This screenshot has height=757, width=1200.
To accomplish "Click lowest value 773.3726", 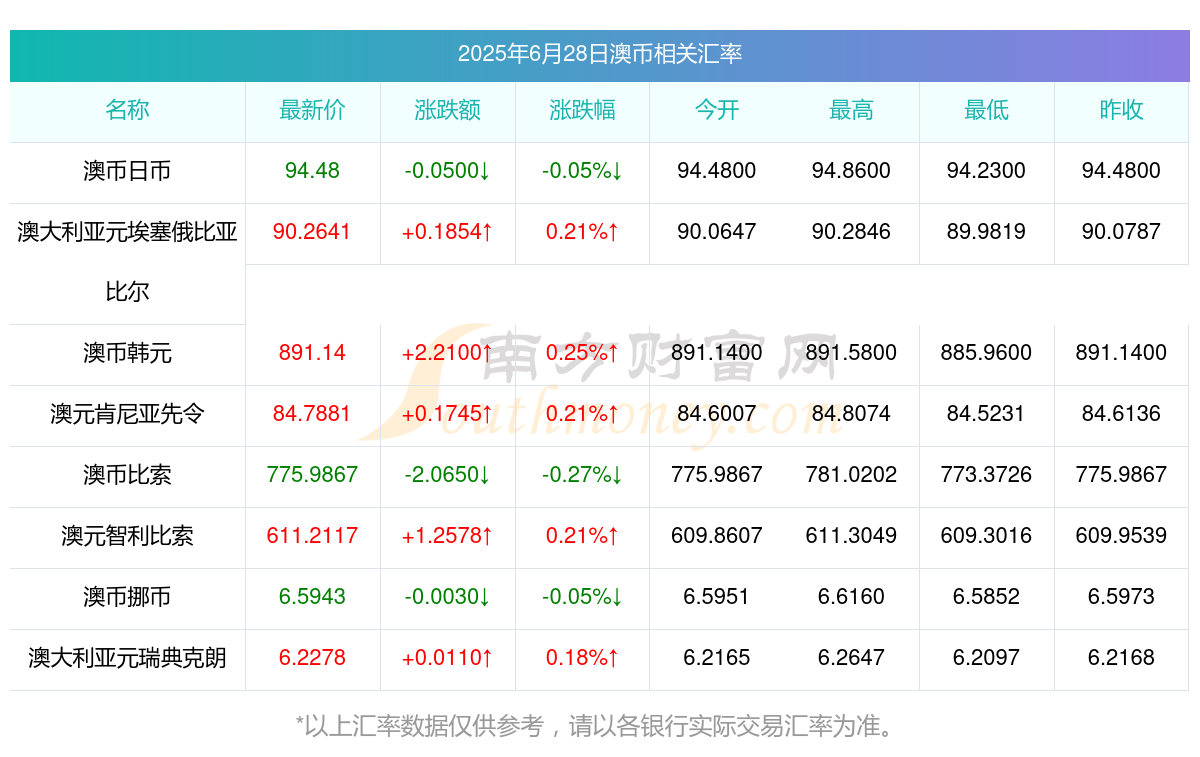I will (x=986, y=475).
